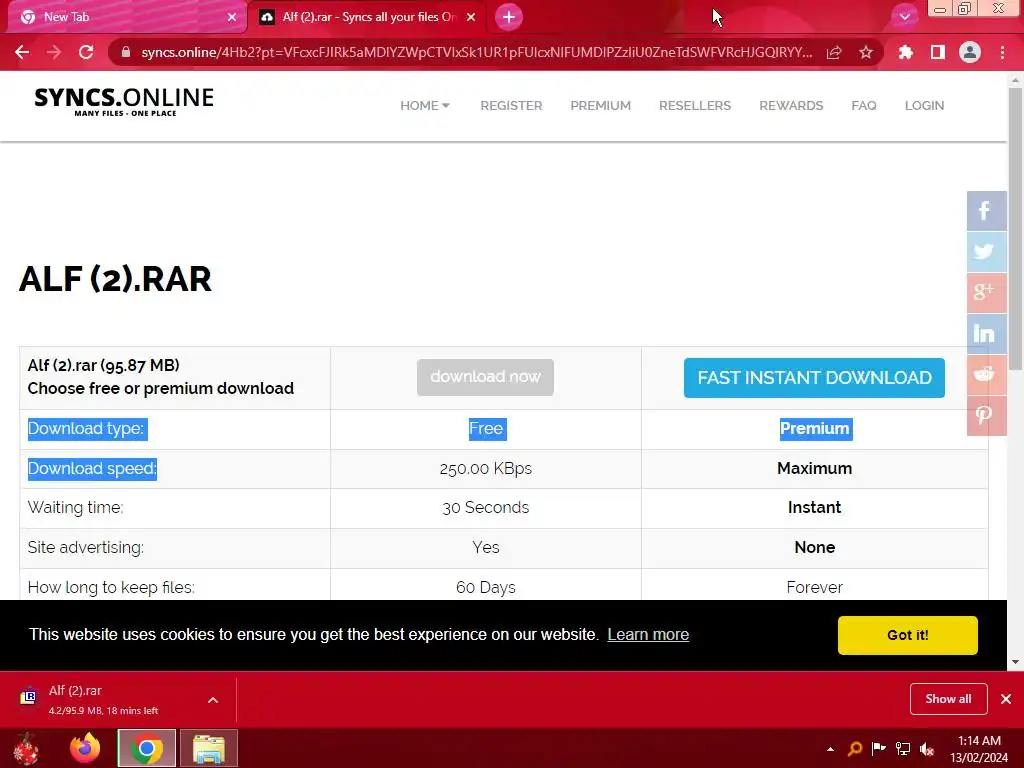Open the Alf (2).rar download file icon

click(28, 697)
